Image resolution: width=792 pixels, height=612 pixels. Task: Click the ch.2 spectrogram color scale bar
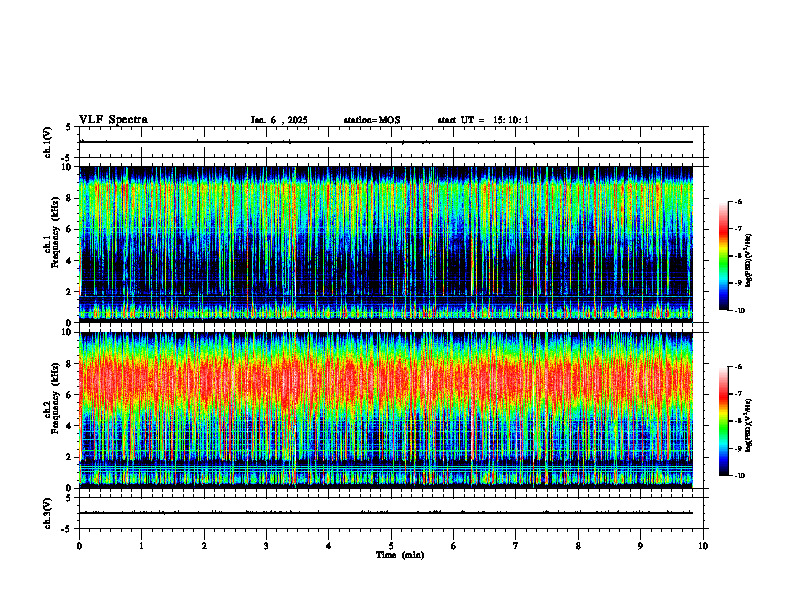coord(723,421)
